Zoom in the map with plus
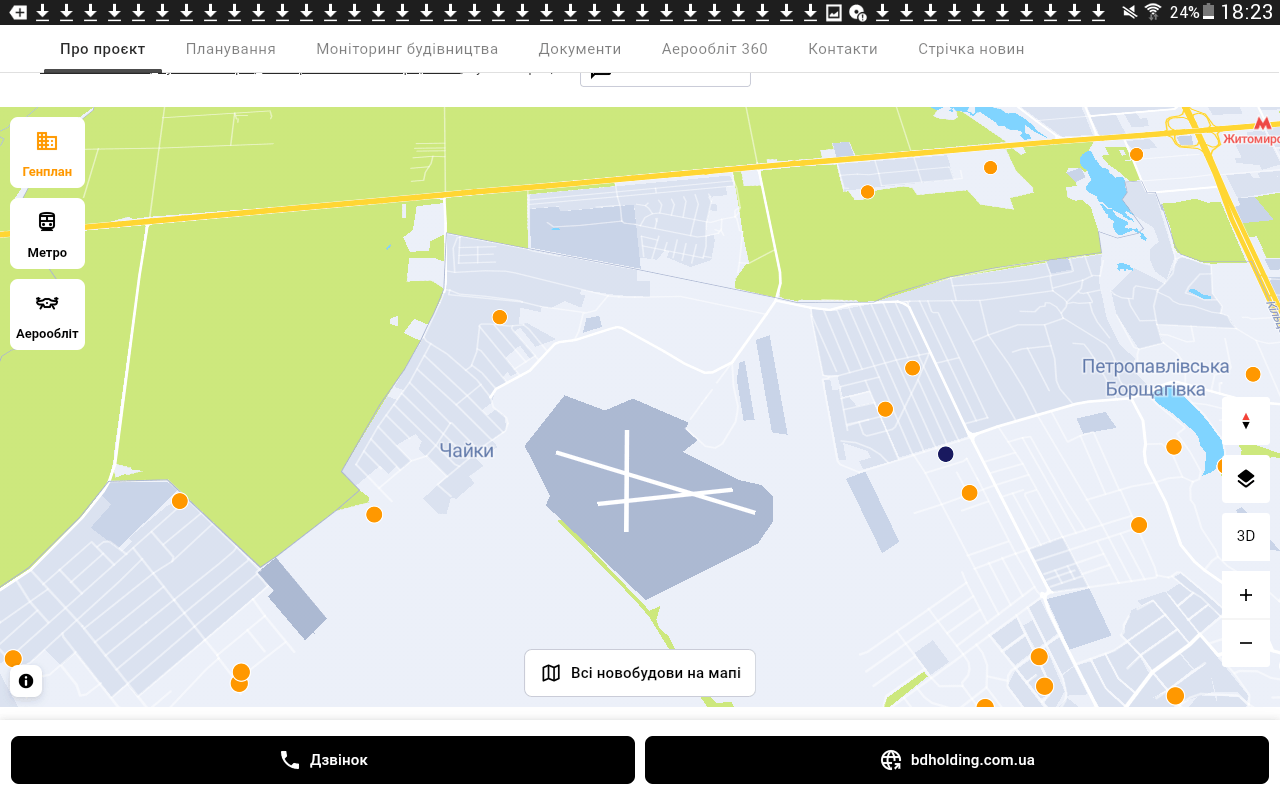The height and width of the screenshot is (800, 1280). [1245, 595]
